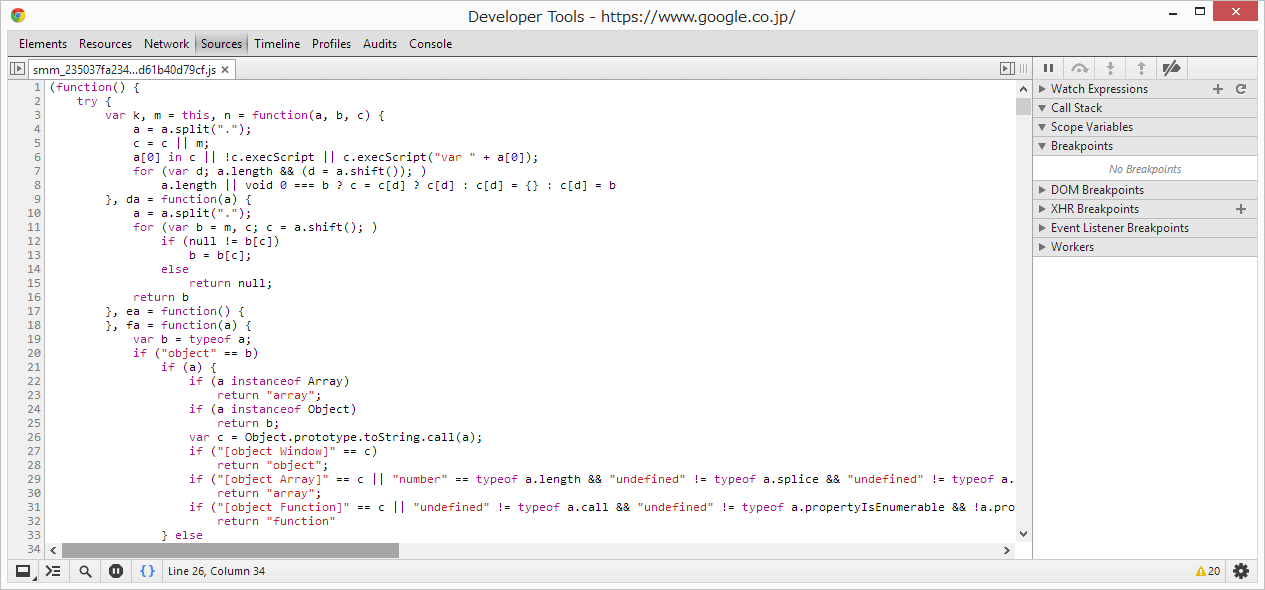Viewport: 1265px width, 590px height.
Task: Switch to the Console panel
Action: click(x=430, y=44)
